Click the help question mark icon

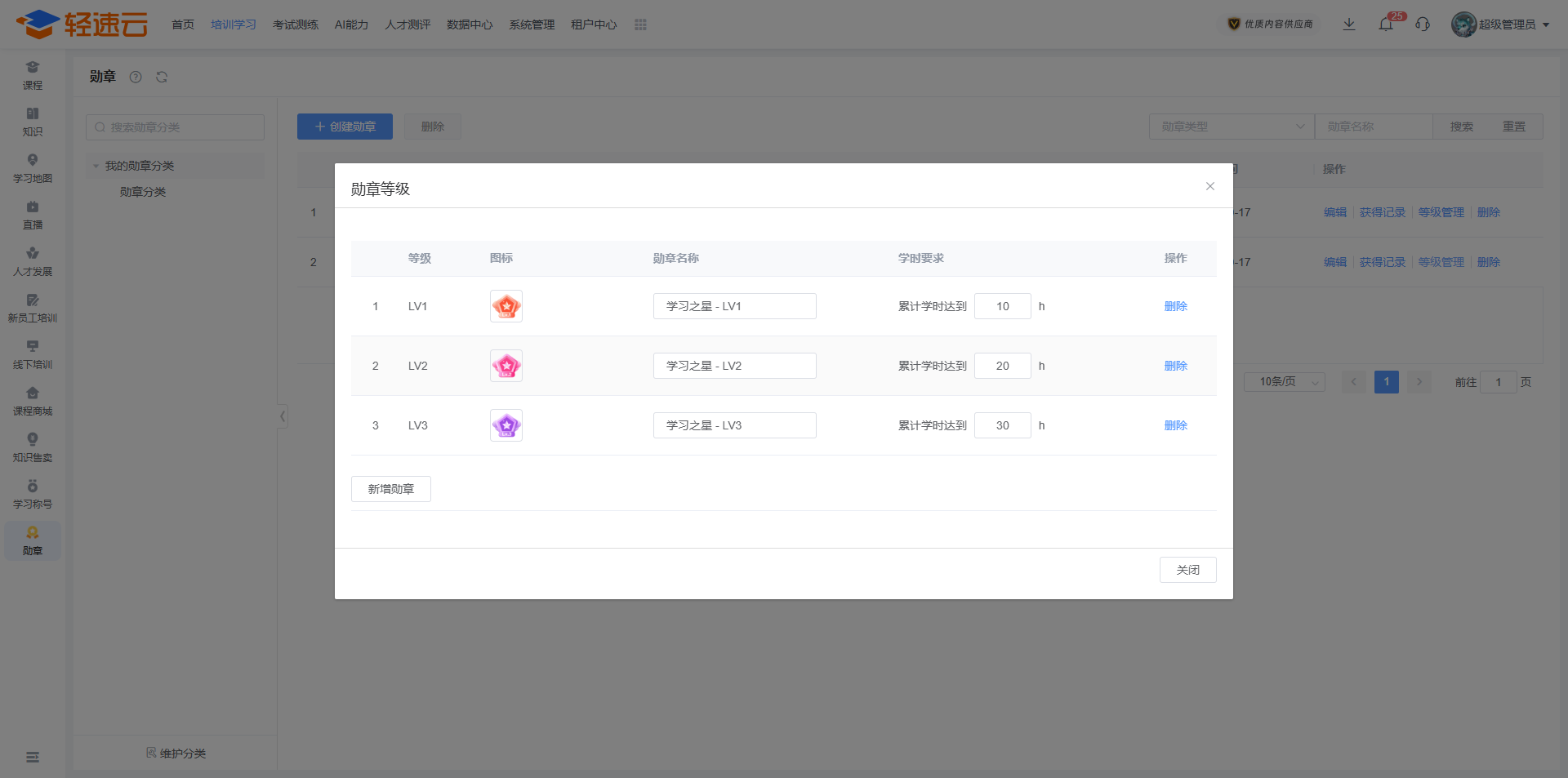(x=136, y=77)
